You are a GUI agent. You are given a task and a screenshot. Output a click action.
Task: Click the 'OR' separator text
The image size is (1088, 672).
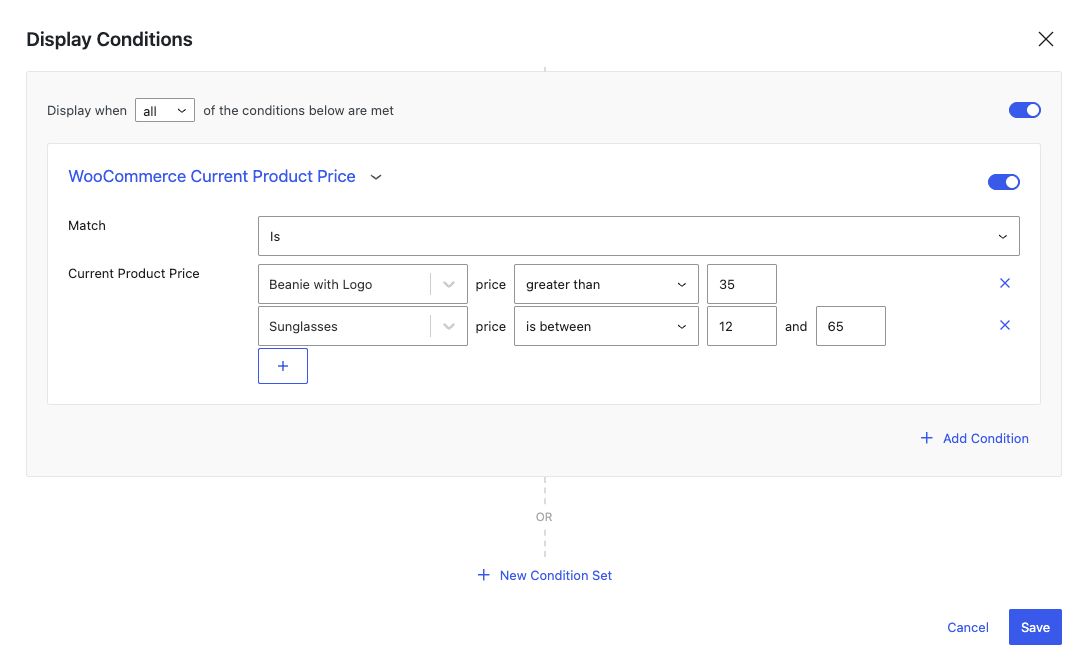point(544,517)
